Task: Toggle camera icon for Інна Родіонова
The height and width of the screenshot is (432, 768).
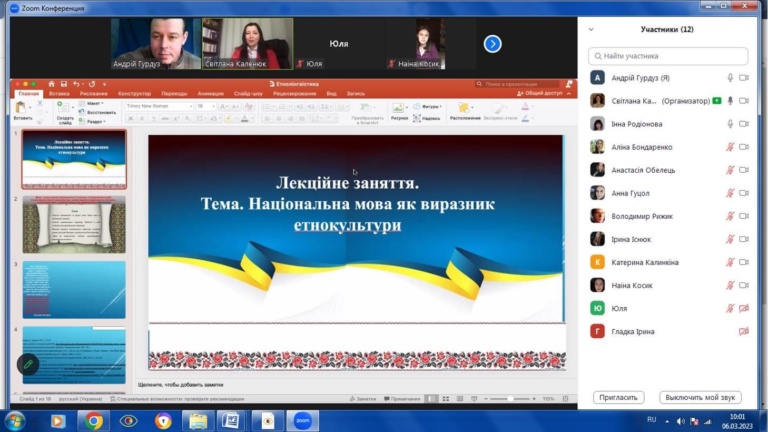Action: tap(743, 124)
